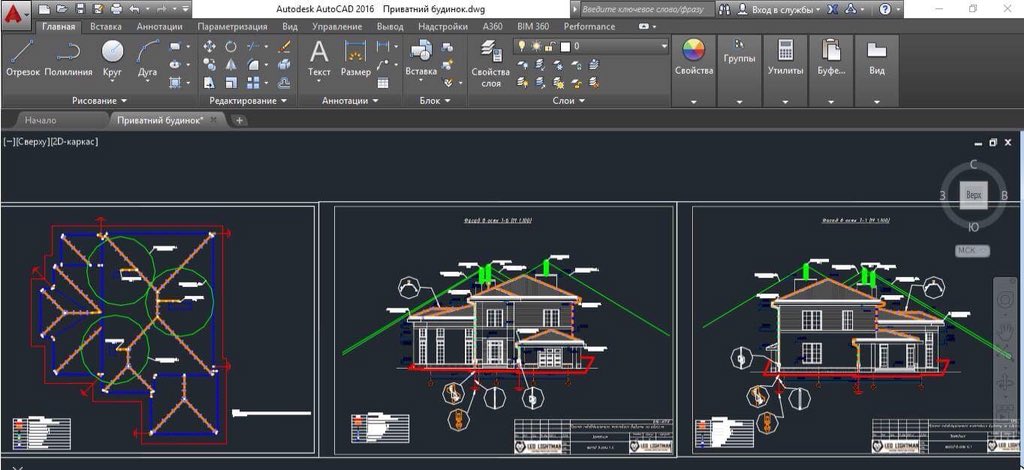
Task: Expand the Аннотации panel
Action: coord(349,101)
